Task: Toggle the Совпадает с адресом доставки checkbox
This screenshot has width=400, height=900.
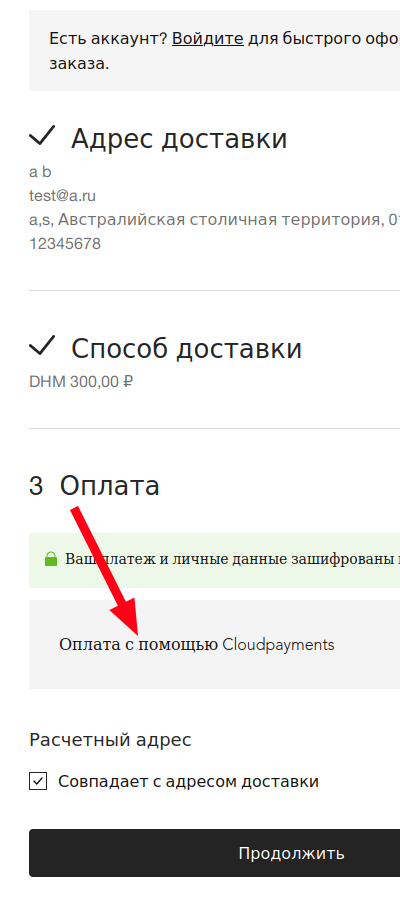Action: tap(38, 781)
